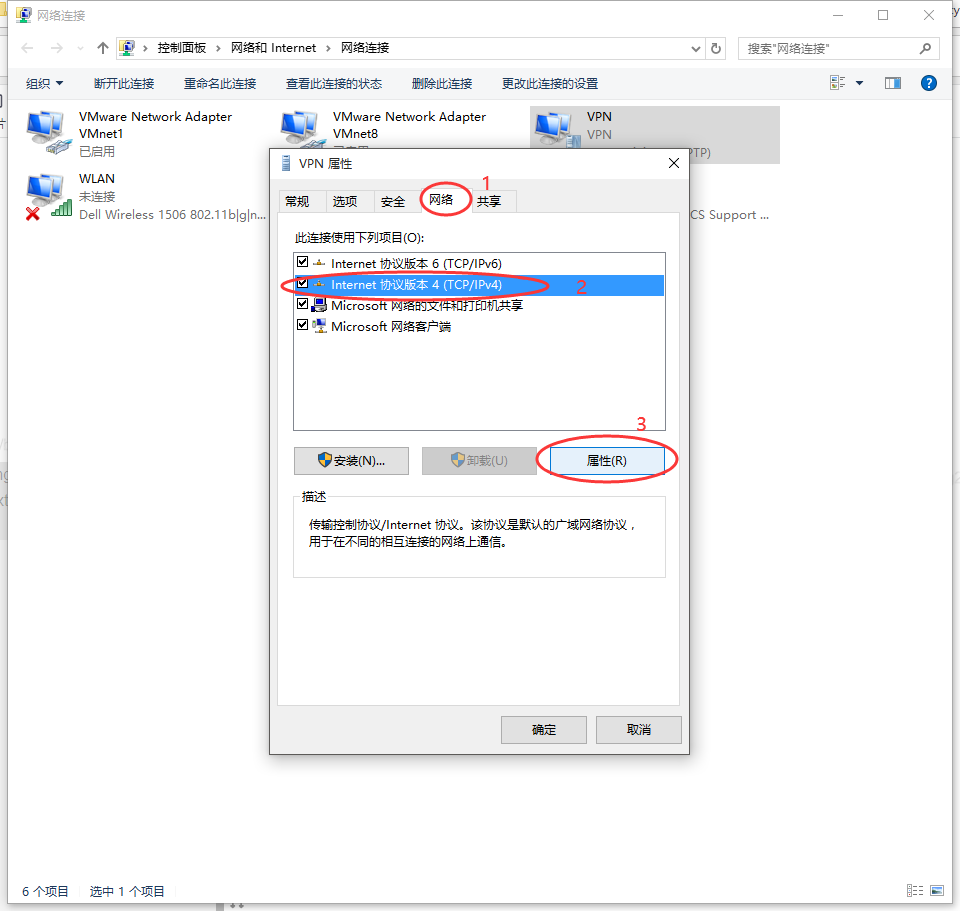The image size is (960, 911).
Task: Click the 确定 button
Action: click(544, 730)
